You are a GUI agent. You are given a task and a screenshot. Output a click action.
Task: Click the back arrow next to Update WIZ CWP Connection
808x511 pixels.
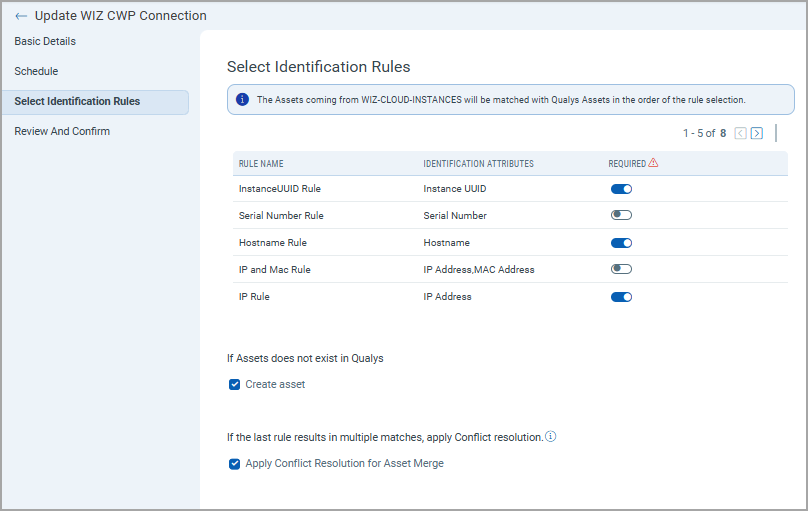coord(21,16)
